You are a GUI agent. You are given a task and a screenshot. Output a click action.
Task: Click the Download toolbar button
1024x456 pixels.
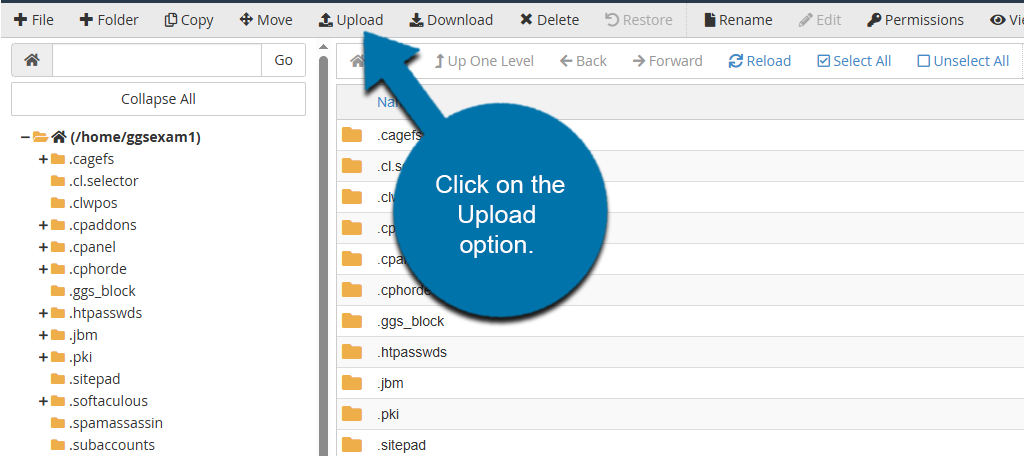coord(451,20)
